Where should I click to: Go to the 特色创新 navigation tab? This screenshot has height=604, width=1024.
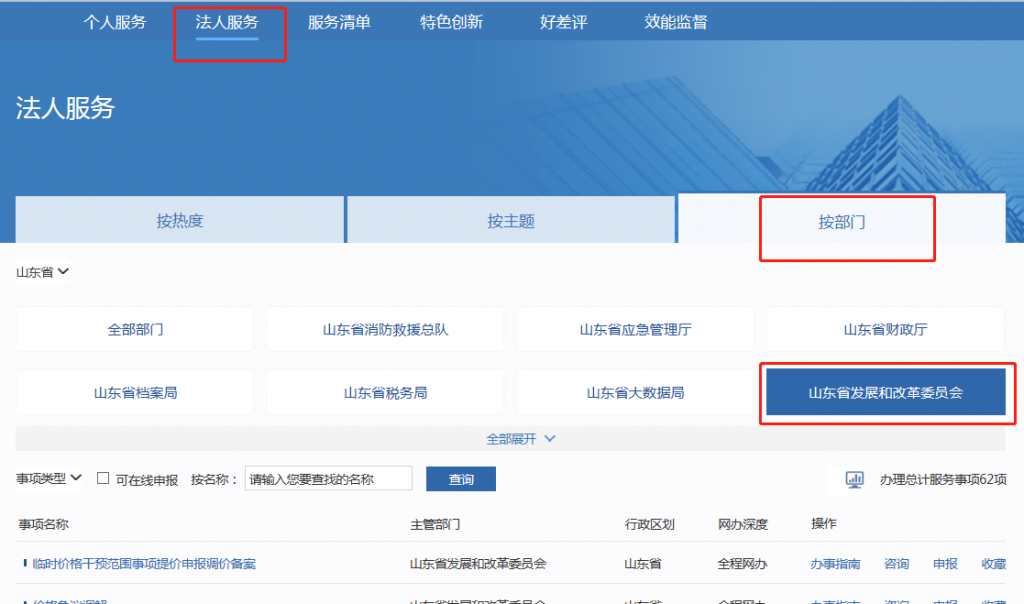(x=451, y=22)
